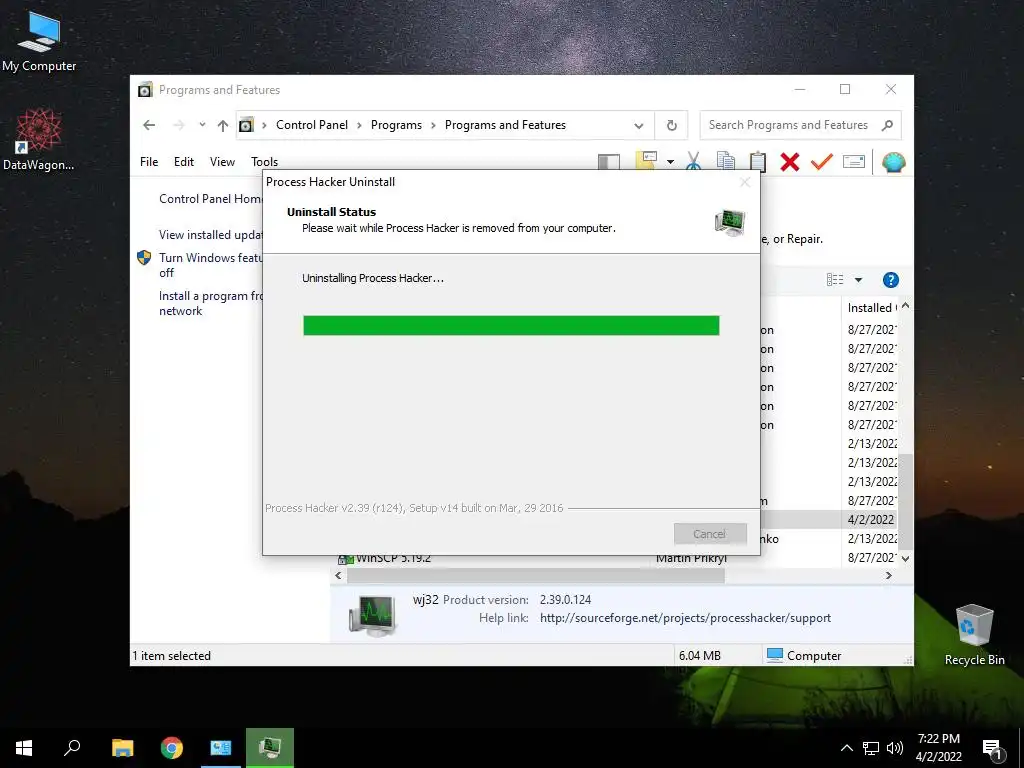1024x768 pixels.
Task: Open the Recycle Bin desktop icon
Action: (x=974, y=635)
